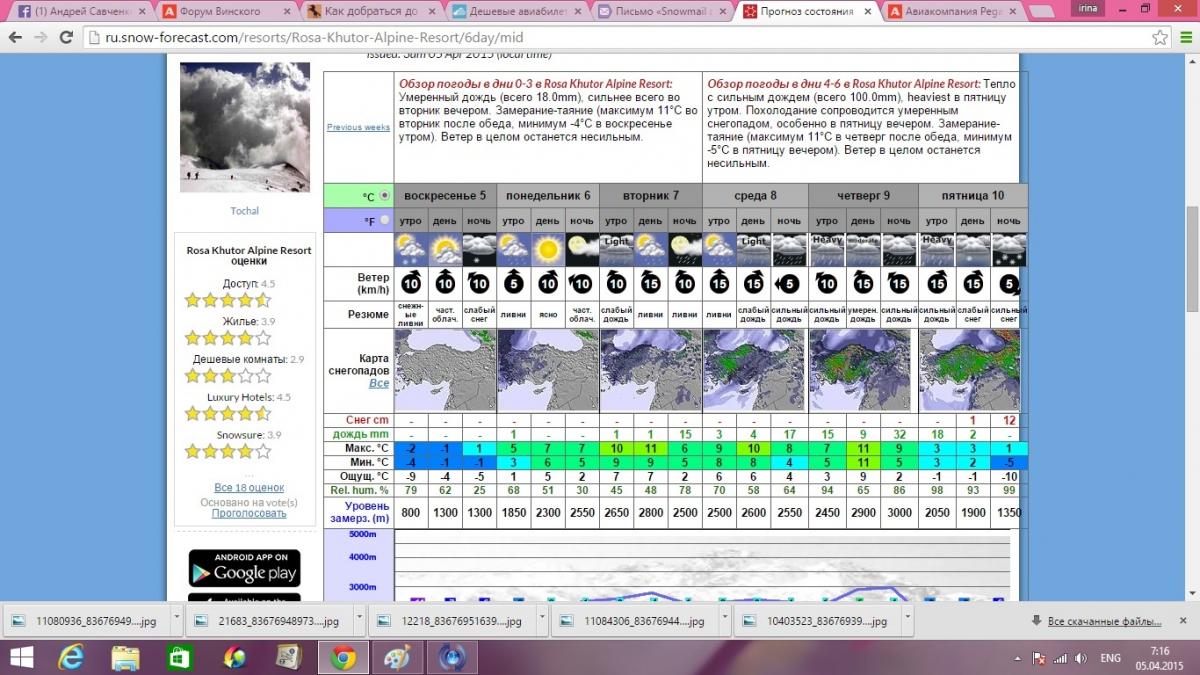Viewport: 1200px width, 675px height.
Task: Click the Thursday morning Heavy rain icon
Action: tap(826, 248)
